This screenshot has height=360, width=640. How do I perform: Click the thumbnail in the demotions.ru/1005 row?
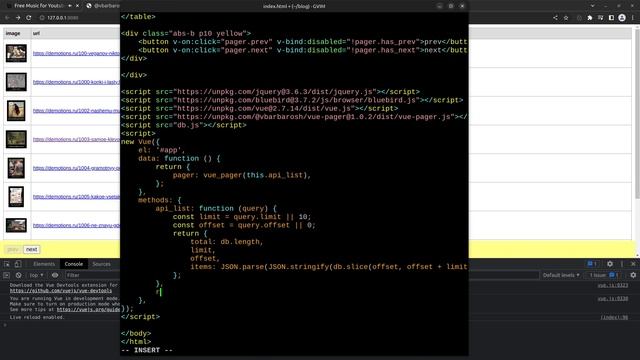(x=16, y=197)
